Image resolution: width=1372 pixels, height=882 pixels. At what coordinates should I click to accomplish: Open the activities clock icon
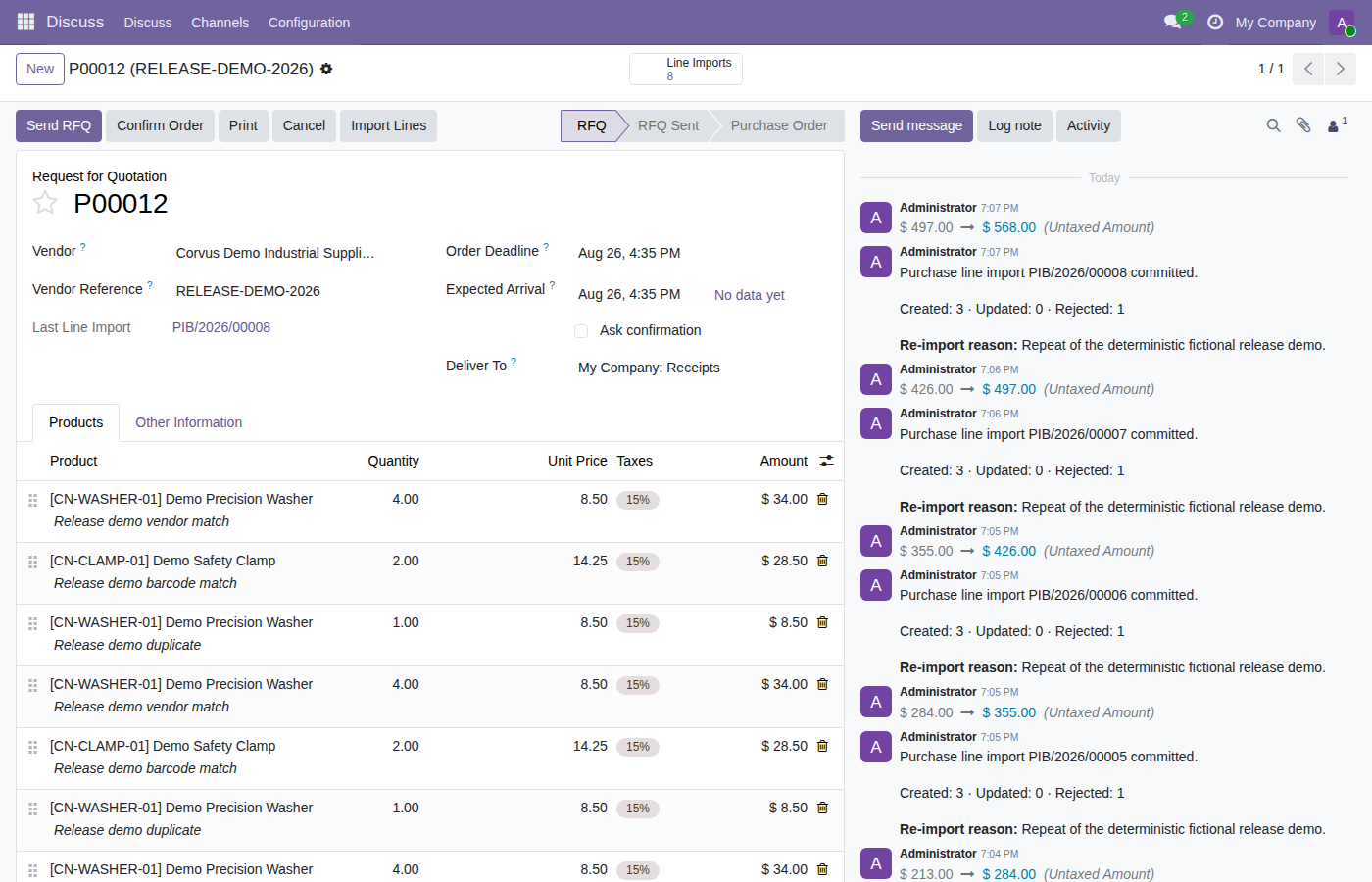(1215, 22)
